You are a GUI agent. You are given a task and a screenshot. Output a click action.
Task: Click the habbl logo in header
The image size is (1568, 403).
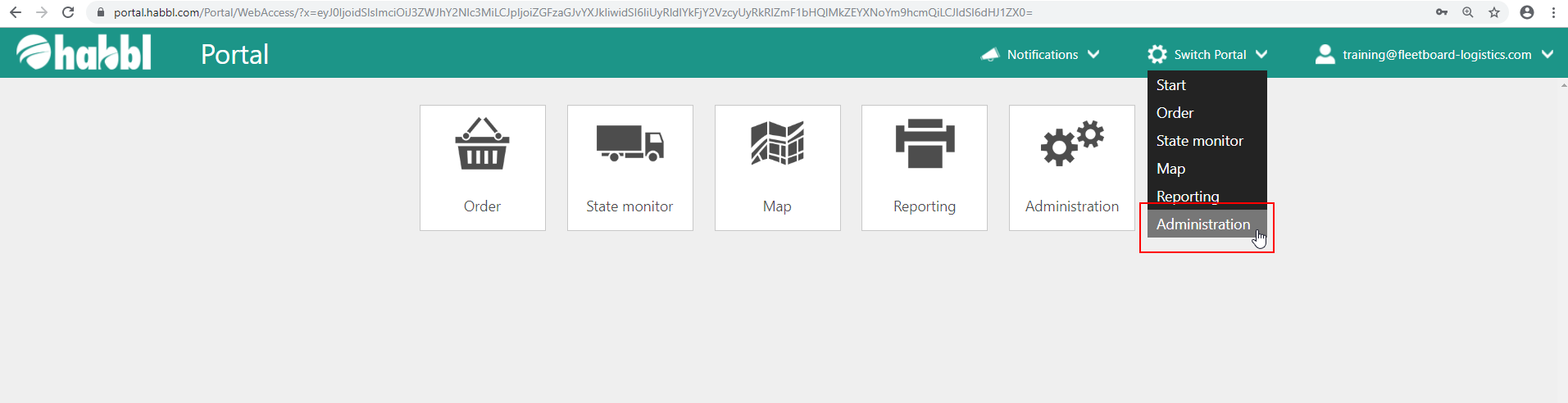[x=84, y=53]
